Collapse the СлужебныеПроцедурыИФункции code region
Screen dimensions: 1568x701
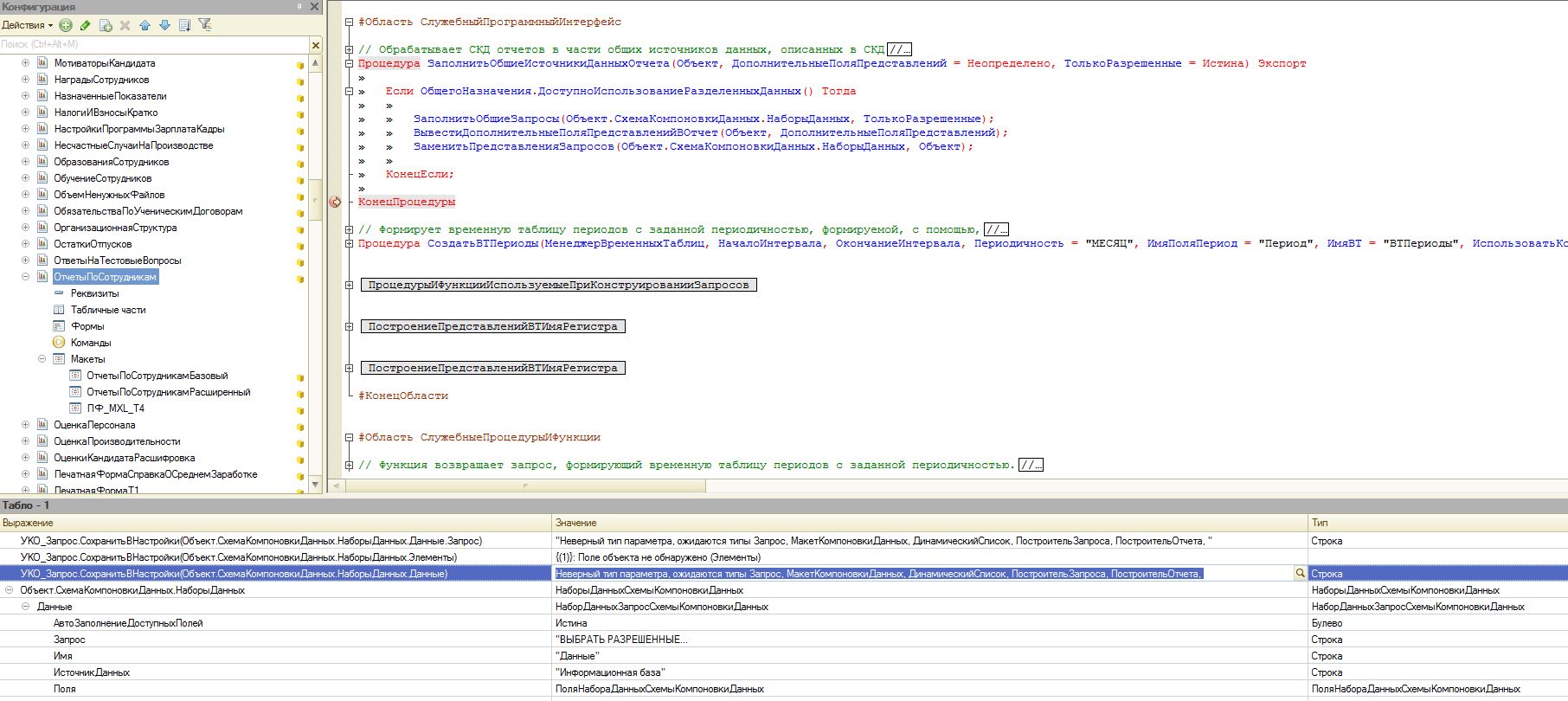(349, 437)
